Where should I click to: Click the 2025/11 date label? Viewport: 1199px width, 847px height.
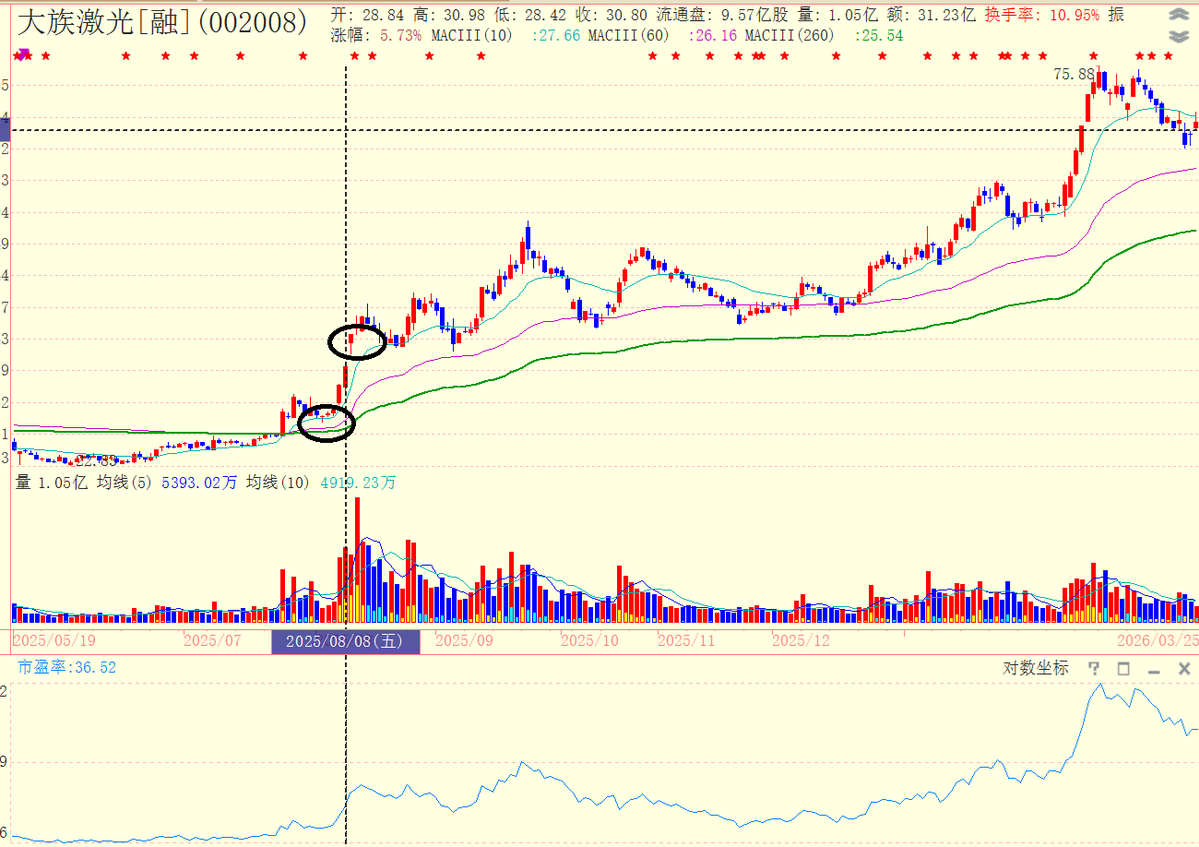pos(686,641)
